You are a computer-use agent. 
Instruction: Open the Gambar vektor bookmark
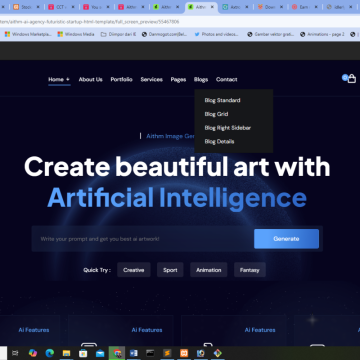(271, 34)
